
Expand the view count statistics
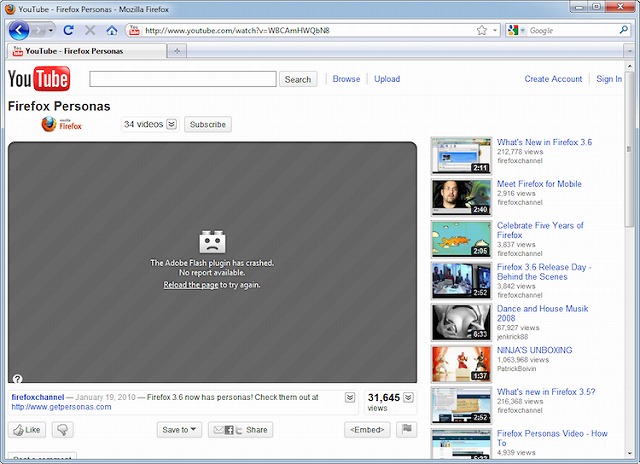click(408, 397)
